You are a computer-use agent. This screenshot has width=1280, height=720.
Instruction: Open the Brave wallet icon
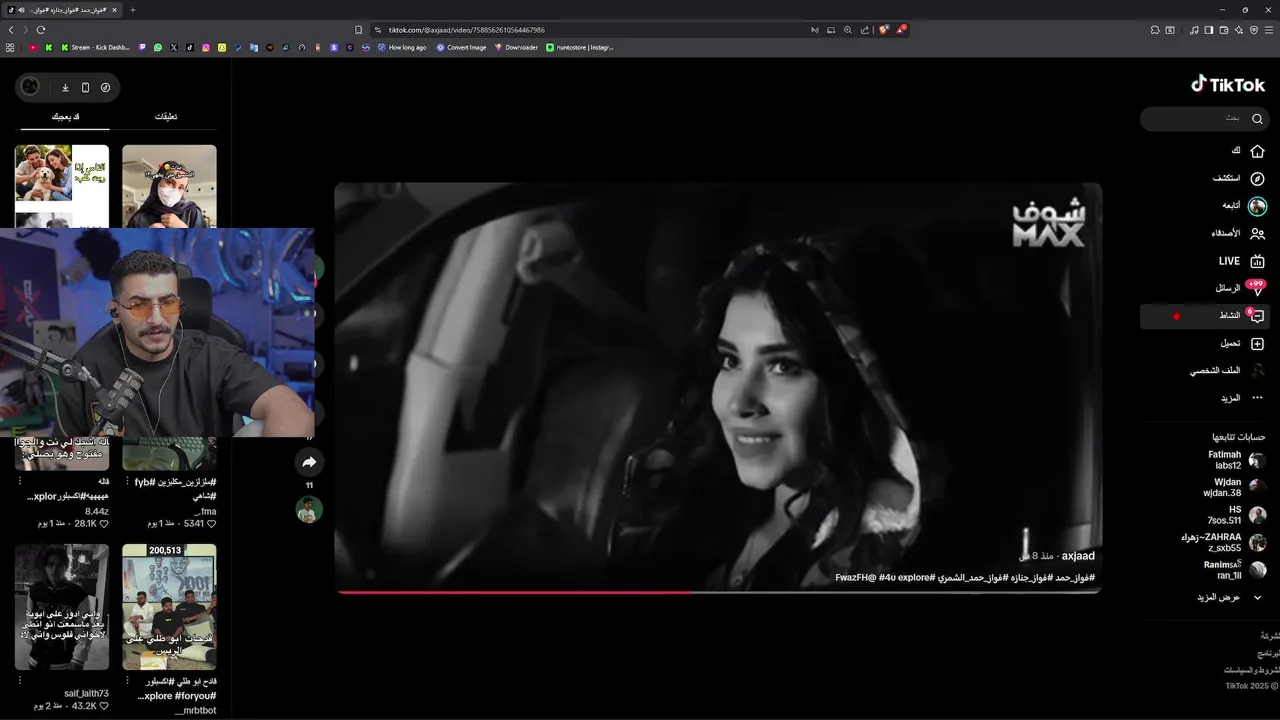[1224, 30]
